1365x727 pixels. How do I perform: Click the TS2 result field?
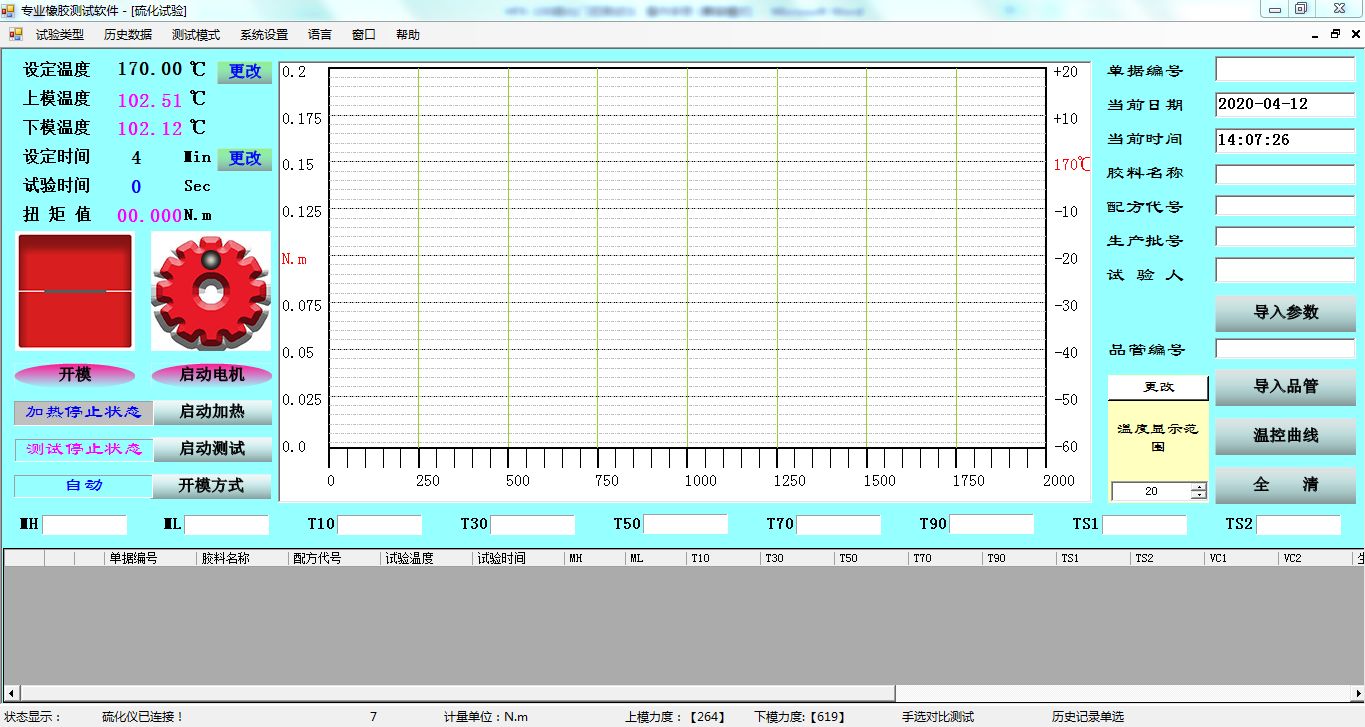(1299, 524)
